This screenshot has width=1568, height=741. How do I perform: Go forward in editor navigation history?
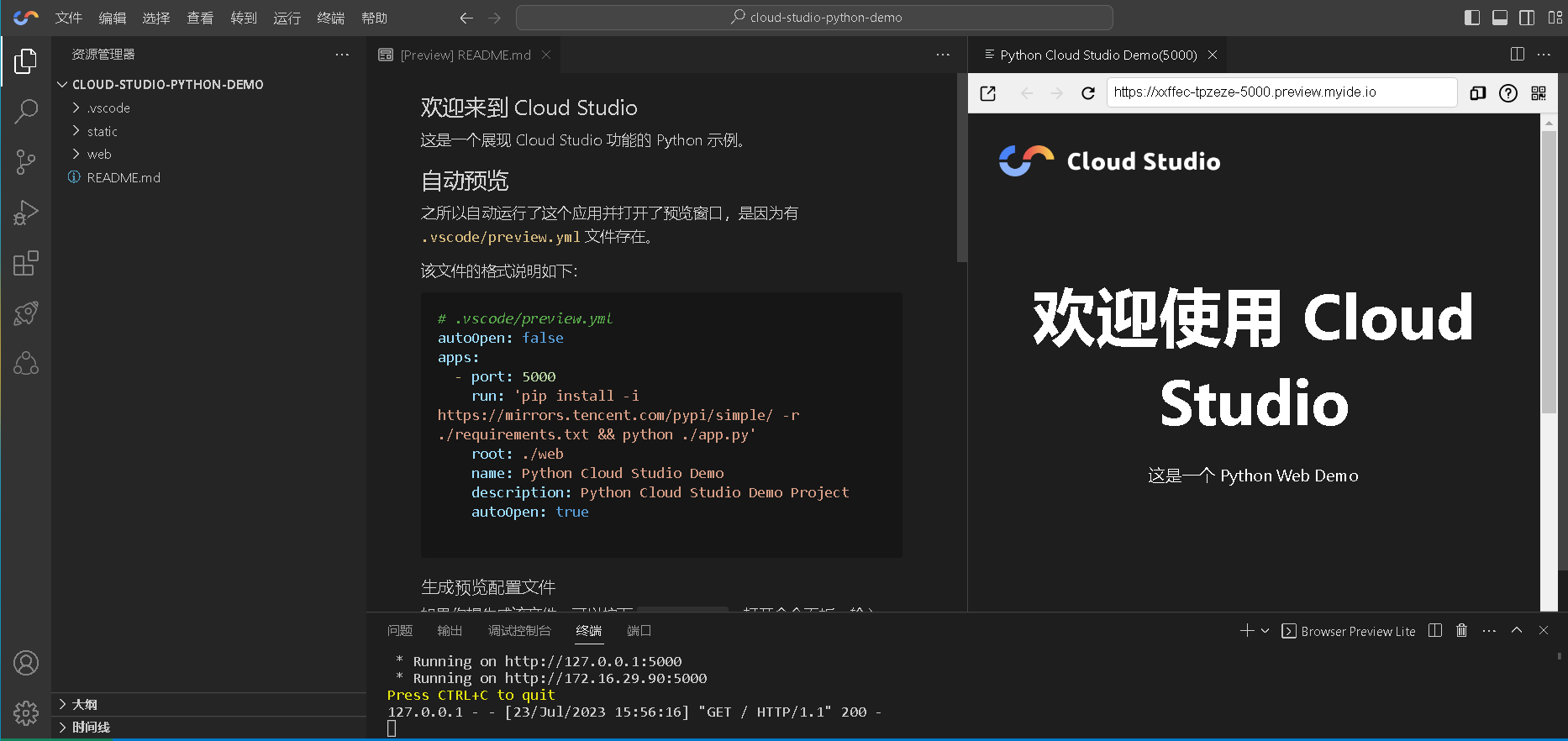pos(495,18)
